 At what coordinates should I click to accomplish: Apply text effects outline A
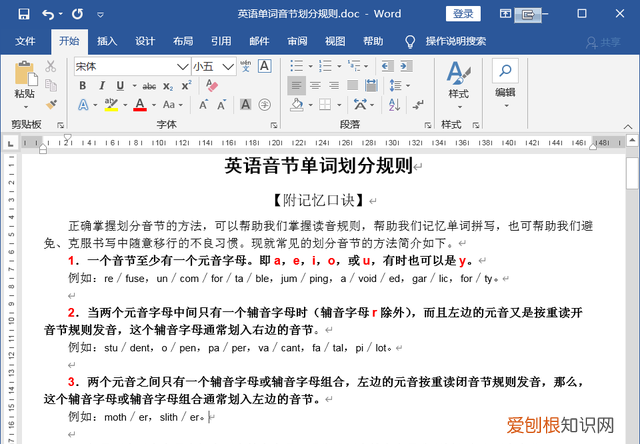tap(83, 105)
